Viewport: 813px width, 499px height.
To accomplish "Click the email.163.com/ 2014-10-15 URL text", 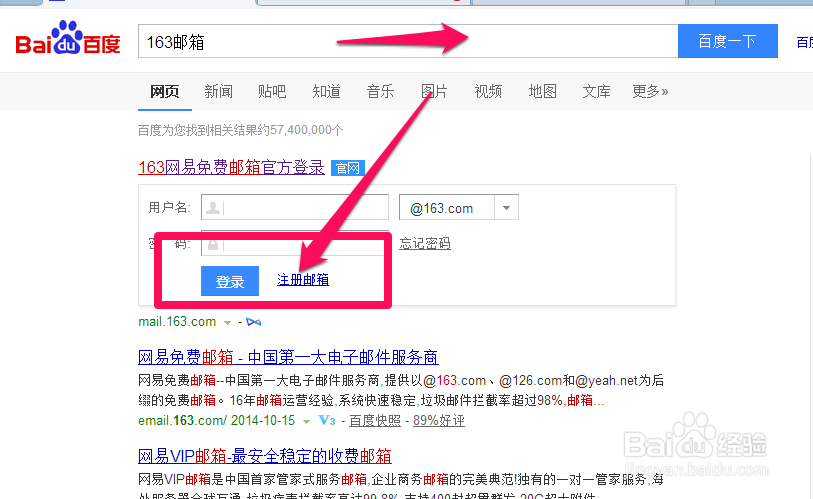I will pos(216,420).
